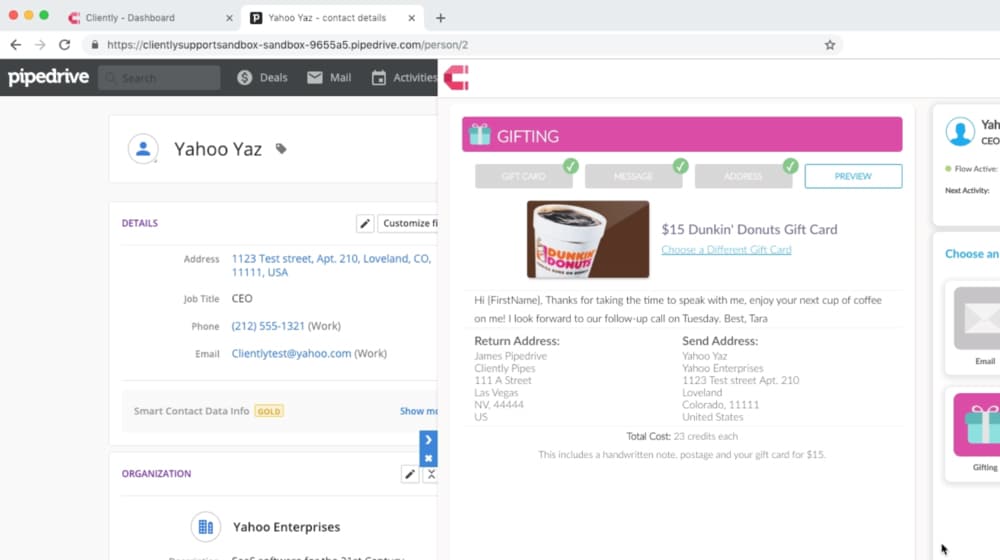The width and height of the screenshot is (1000, 560).
Task: Edit contact details with the pencil icon
Action: [x=365, y=223]
